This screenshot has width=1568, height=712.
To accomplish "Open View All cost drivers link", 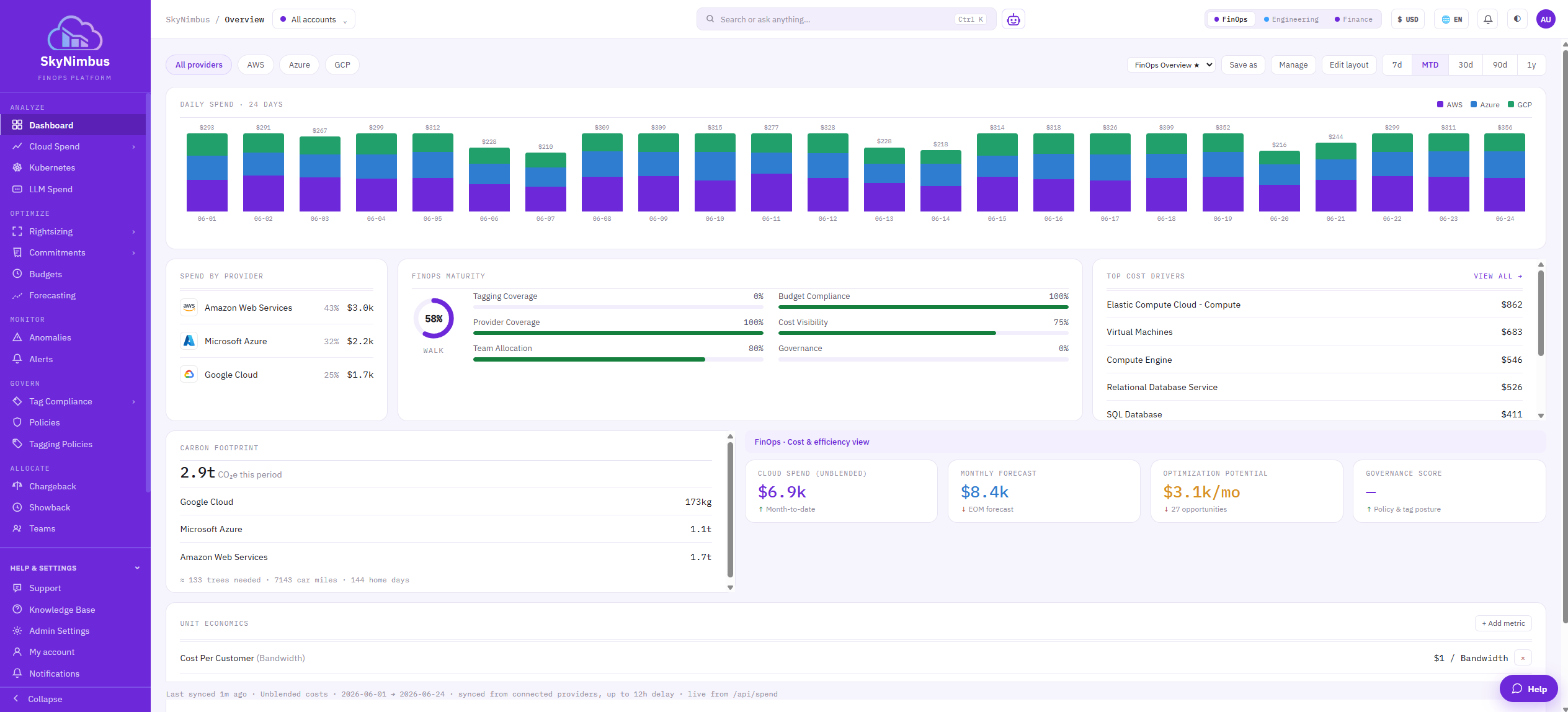I will [x=1498, y=276].
